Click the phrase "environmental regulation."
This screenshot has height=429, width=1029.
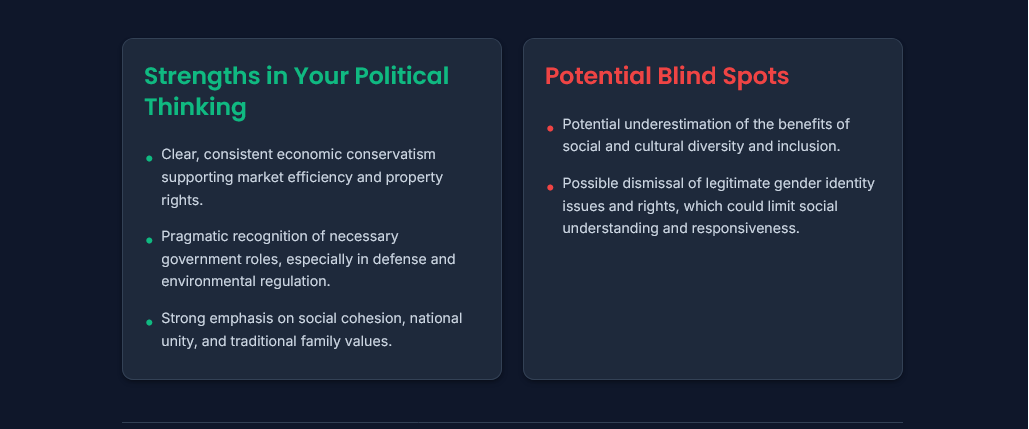pyautogui.click(x=246, y=281)
